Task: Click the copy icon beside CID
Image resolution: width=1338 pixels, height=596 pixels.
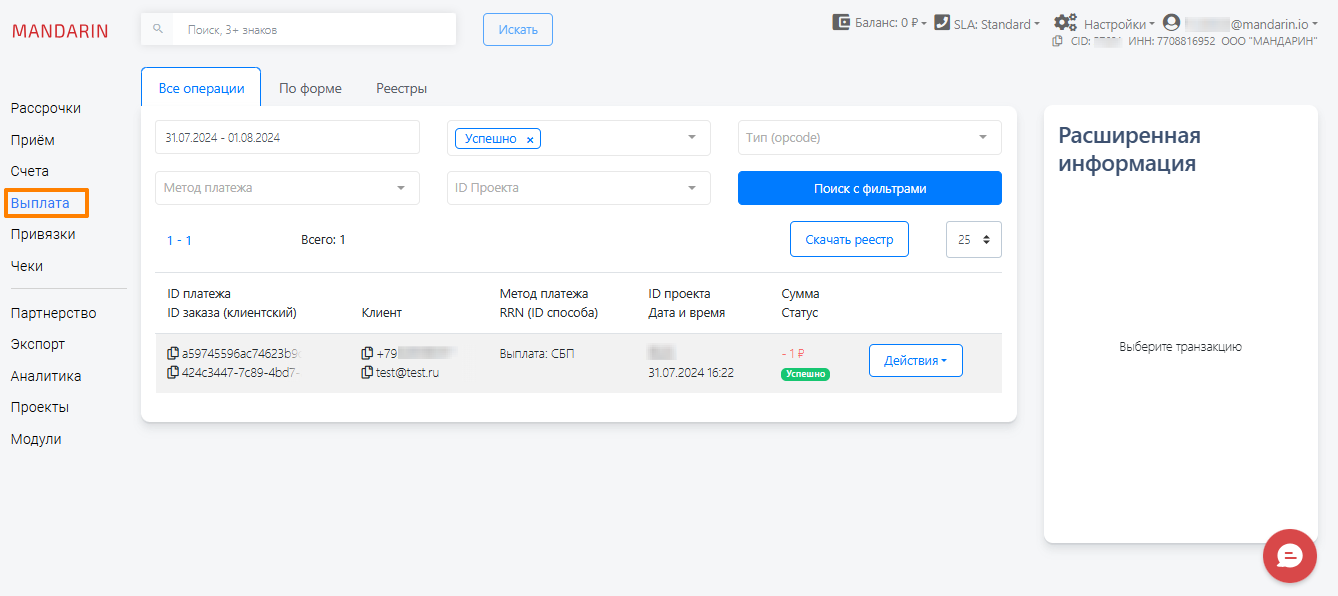Action: (x=1057, y=42)
